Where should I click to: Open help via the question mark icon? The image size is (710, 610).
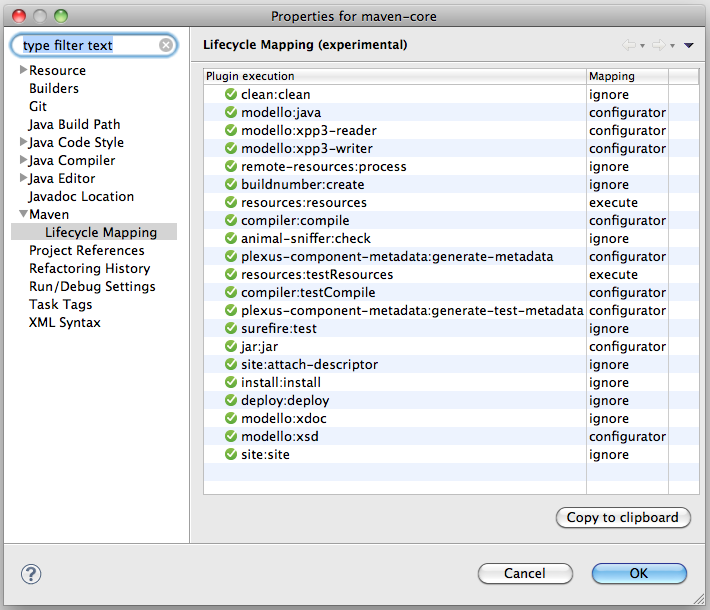point(31,574)
